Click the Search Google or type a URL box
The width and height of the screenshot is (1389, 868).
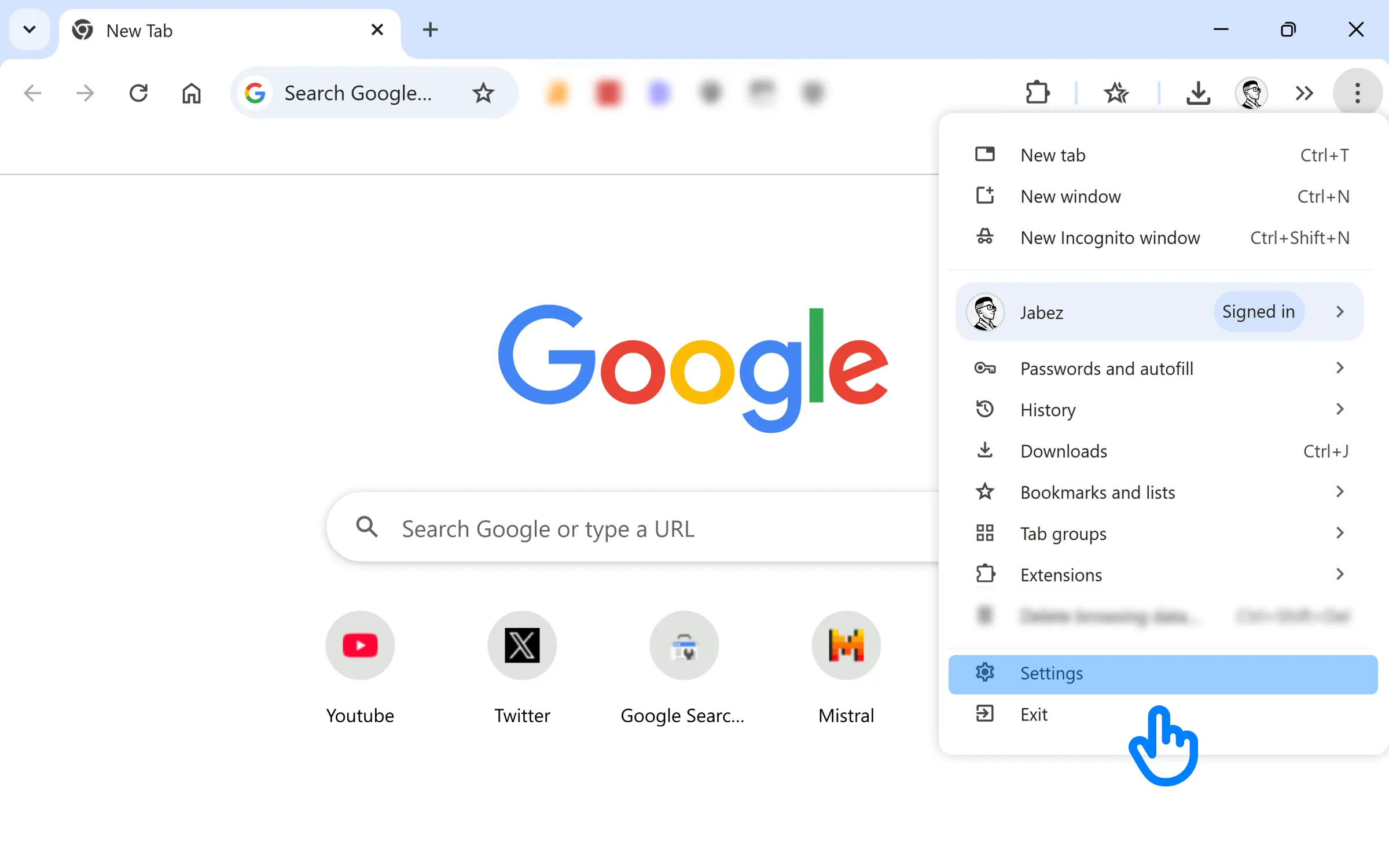point(633,527)
